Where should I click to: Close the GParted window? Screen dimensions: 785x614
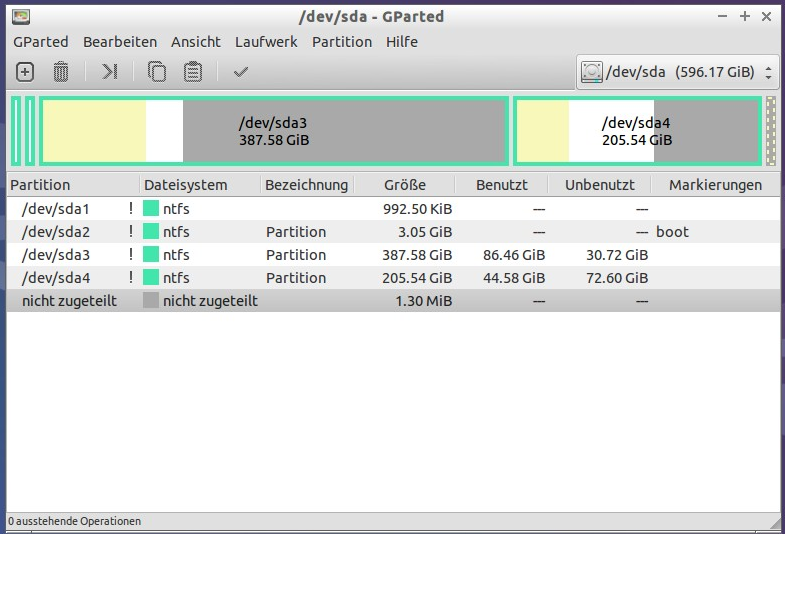point(766,17)
